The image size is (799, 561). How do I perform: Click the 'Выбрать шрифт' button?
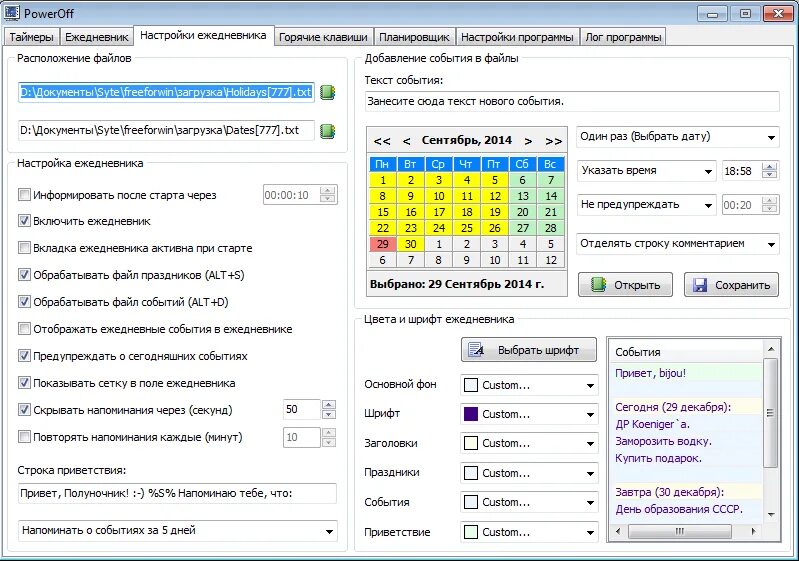(528, 350)
